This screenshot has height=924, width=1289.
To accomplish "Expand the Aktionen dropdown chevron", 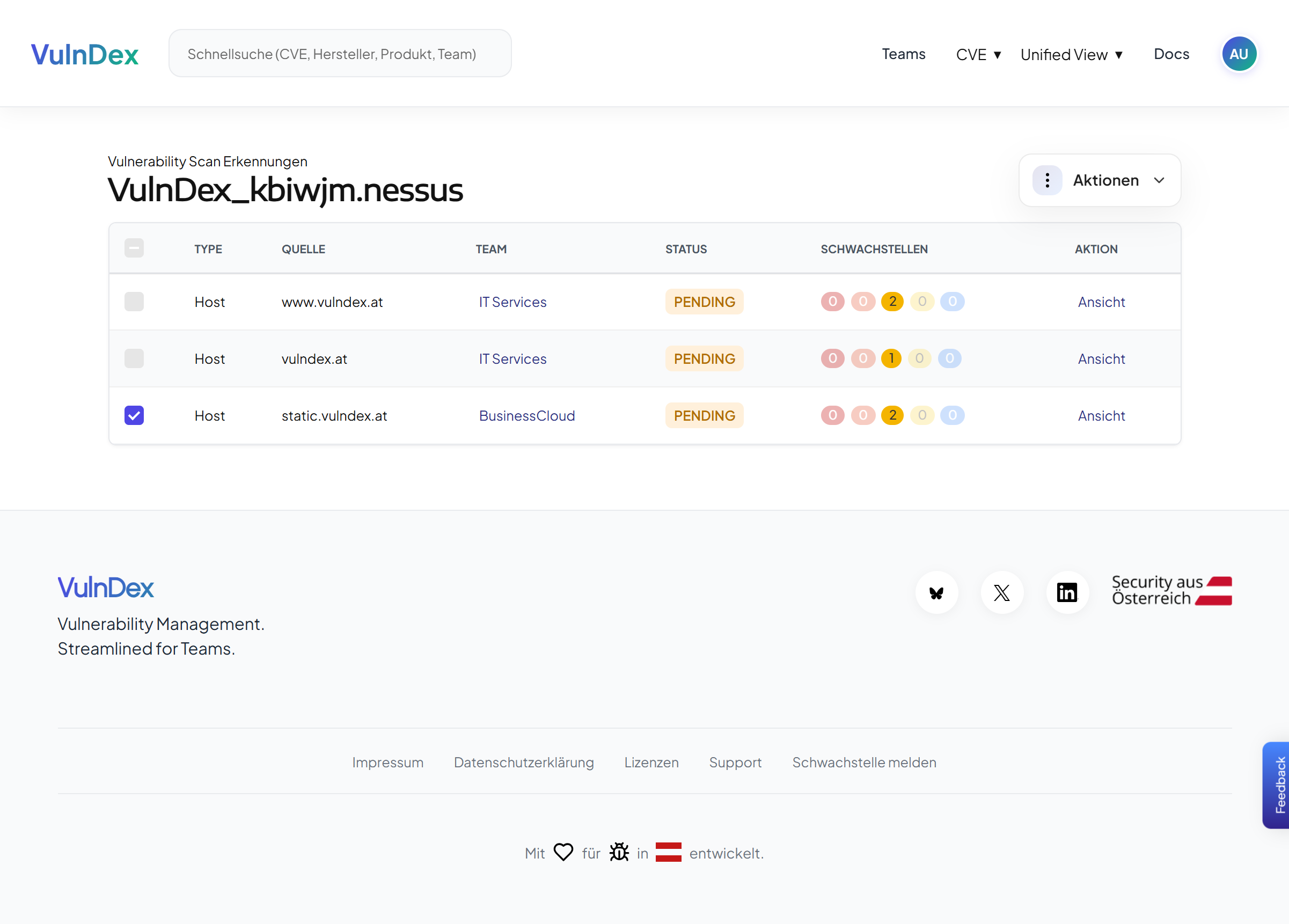I will point(1159,180).
